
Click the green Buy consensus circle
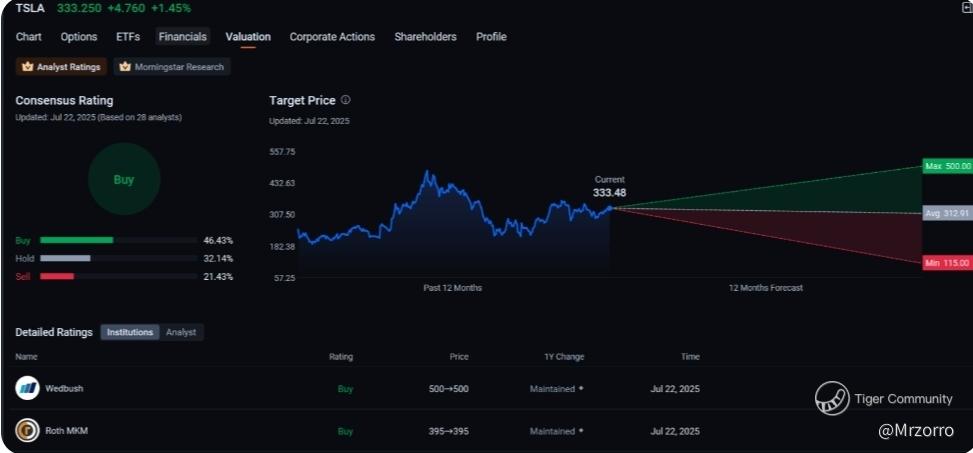click(124, 180)
